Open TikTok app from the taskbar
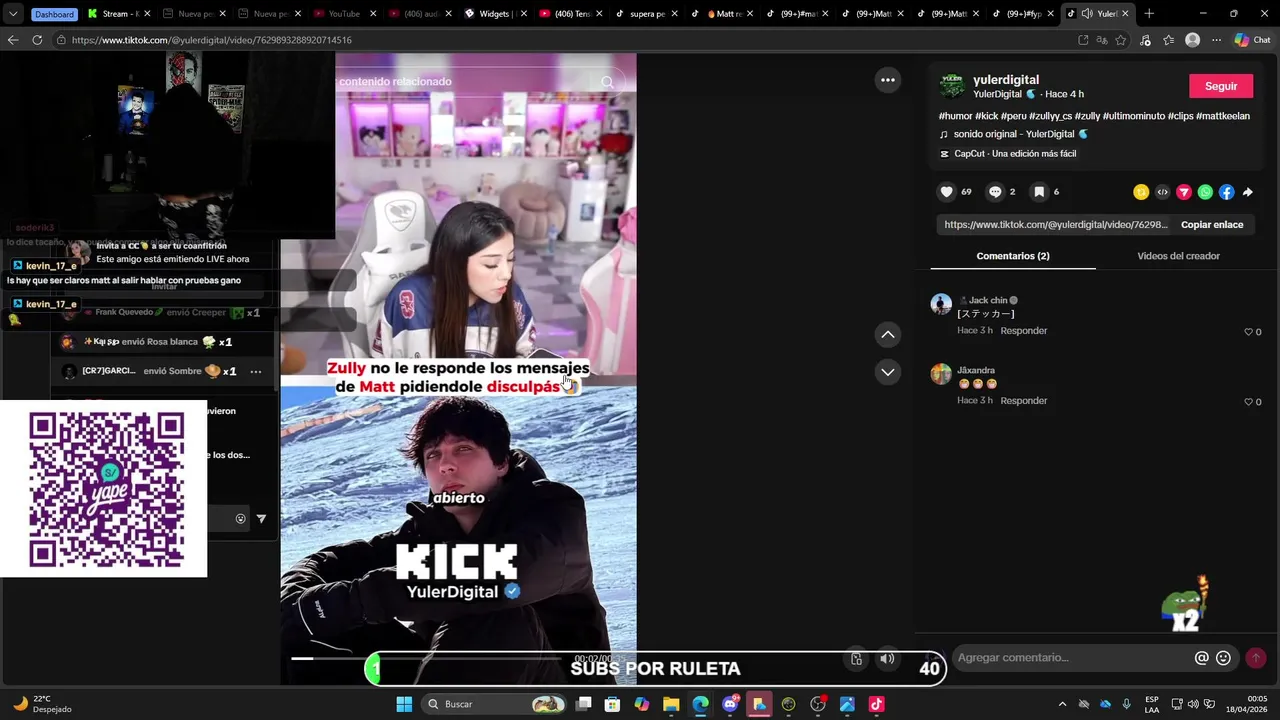The width and height of the screenshot is (1280, 720). 876,704
